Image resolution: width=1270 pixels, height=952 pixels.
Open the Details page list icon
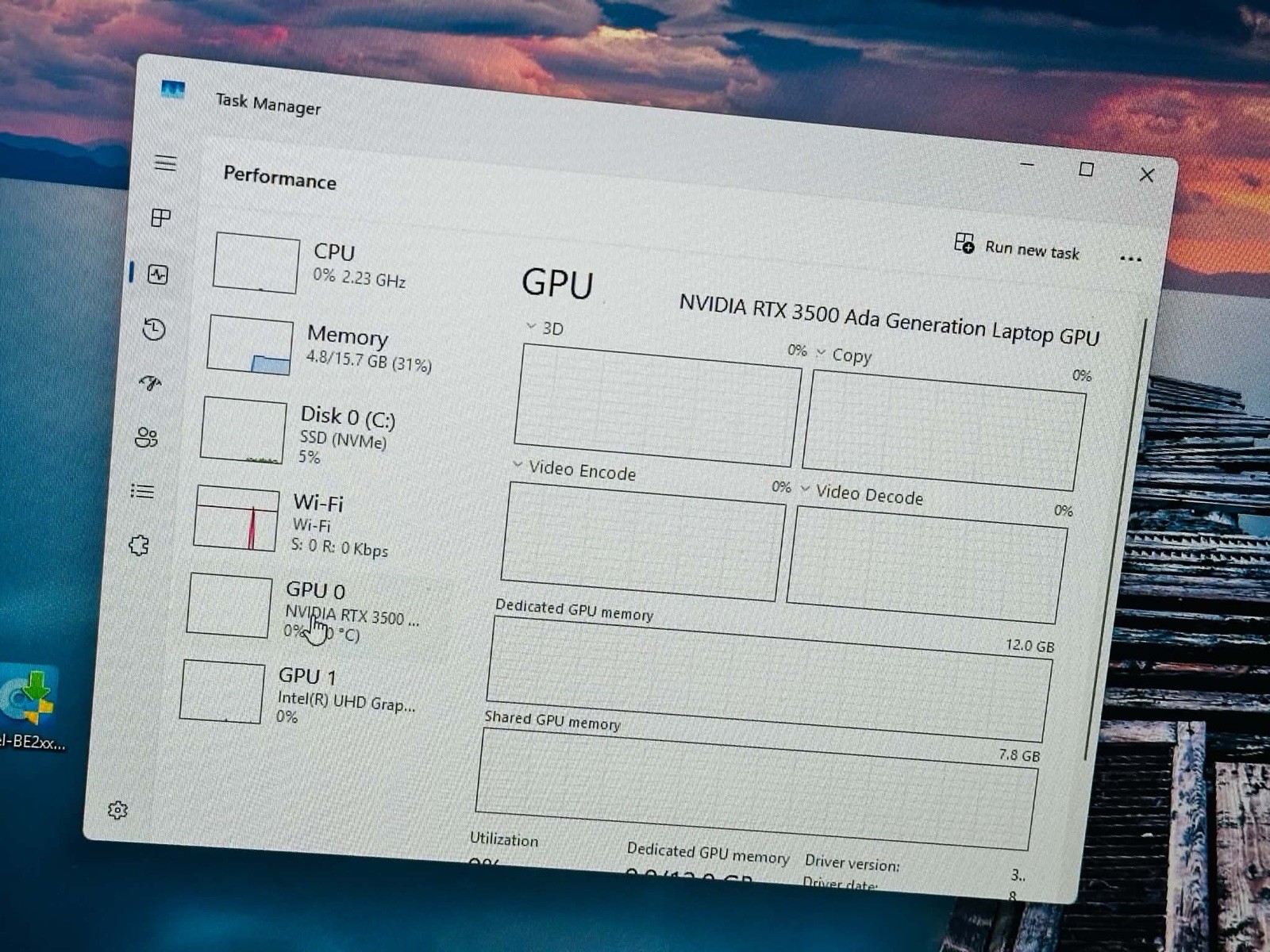(x=142, y=491)
